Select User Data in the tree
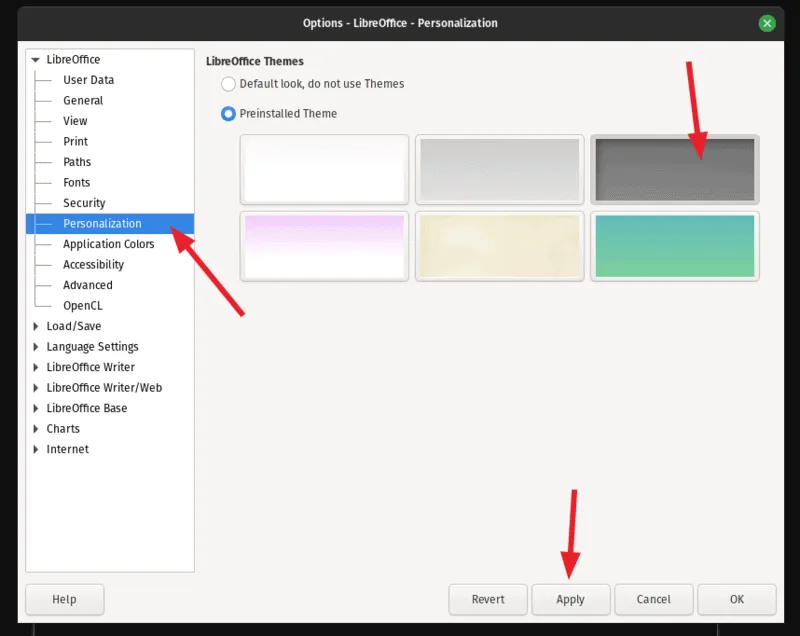Screen dimensions: 800x636 tap(88, 80)
